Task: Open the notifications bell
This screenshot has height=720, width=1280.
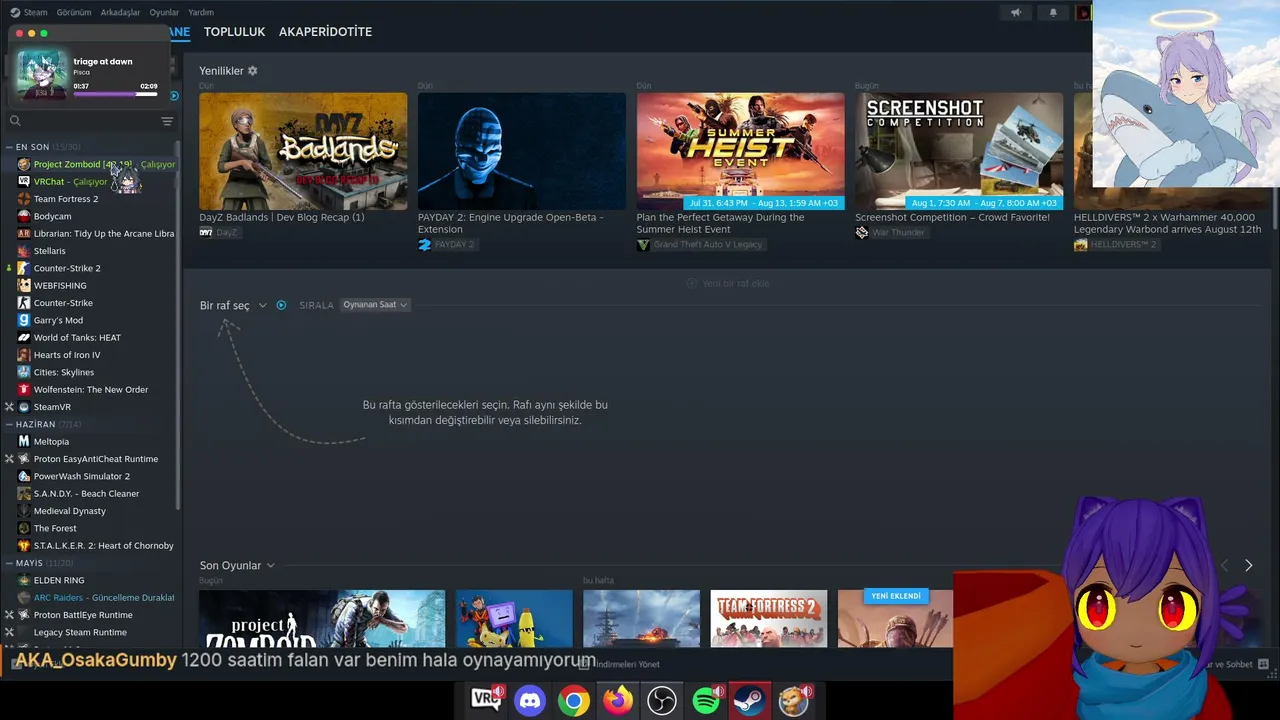Action: [1053, 13]
